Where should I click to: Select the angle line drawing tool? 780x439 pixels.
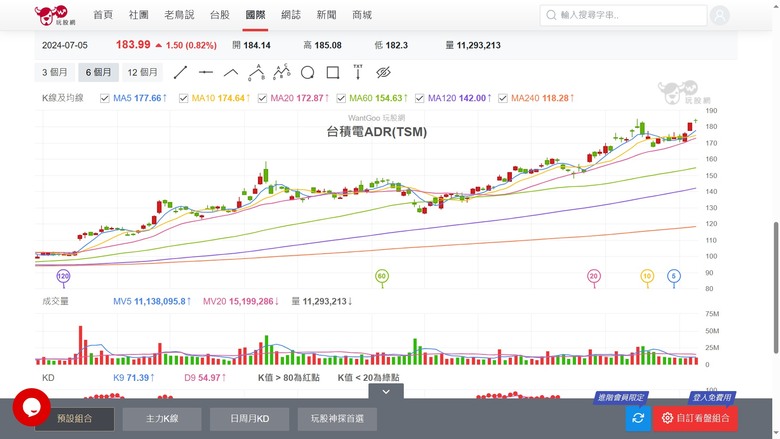click(x=231, y=73)
